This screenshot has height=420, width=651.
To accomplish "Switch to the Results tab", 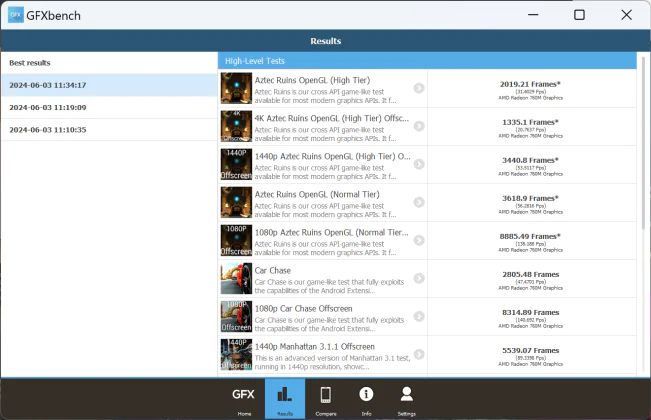I will [x=285, y=399].
